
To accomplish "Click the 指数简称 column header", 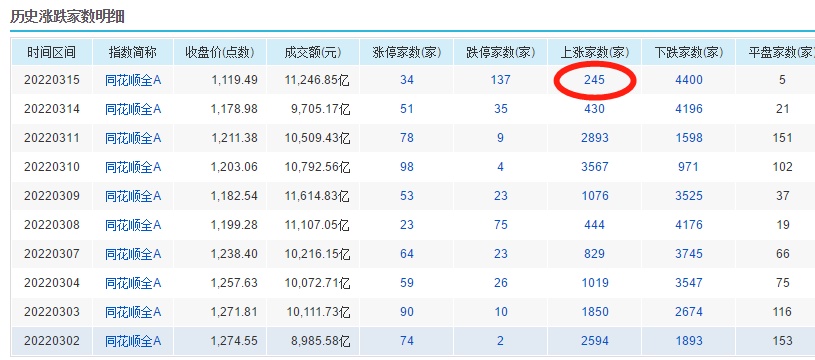I will [133, 52].
